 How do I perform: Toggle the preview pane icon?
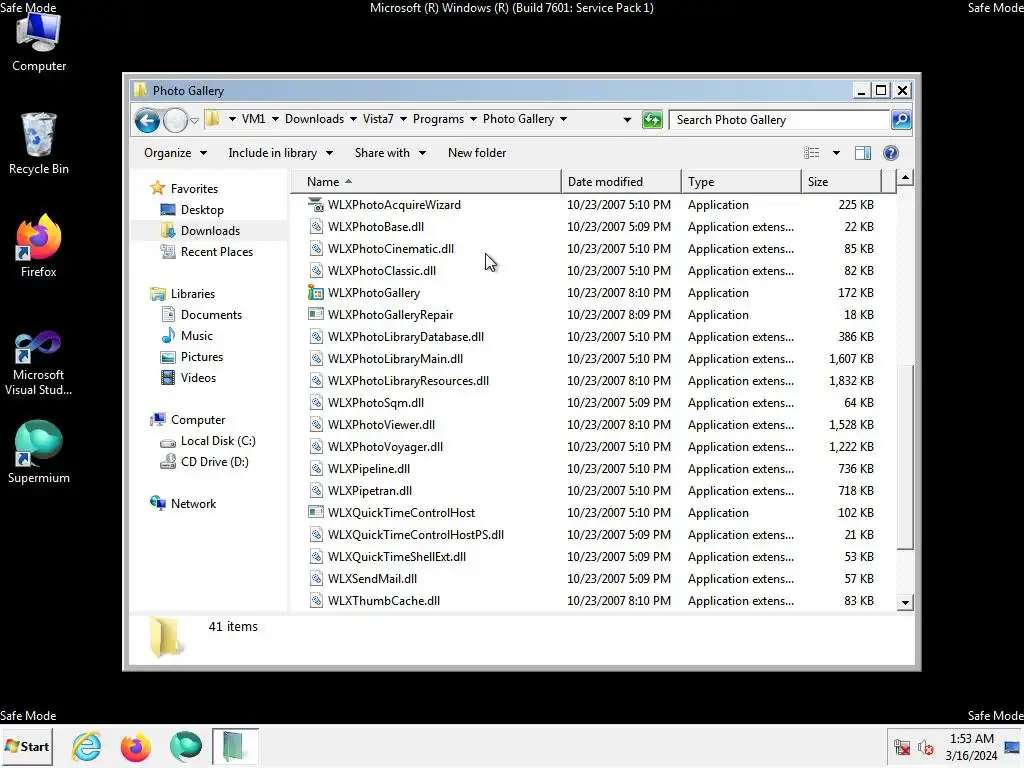coord(863,153)
